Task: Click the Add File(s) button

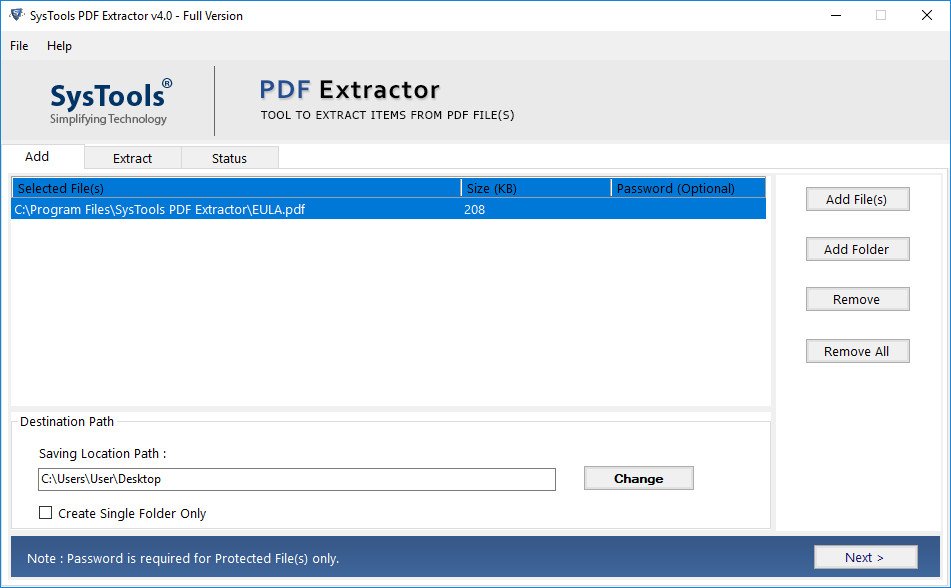Action: click(x=857, y=199)
